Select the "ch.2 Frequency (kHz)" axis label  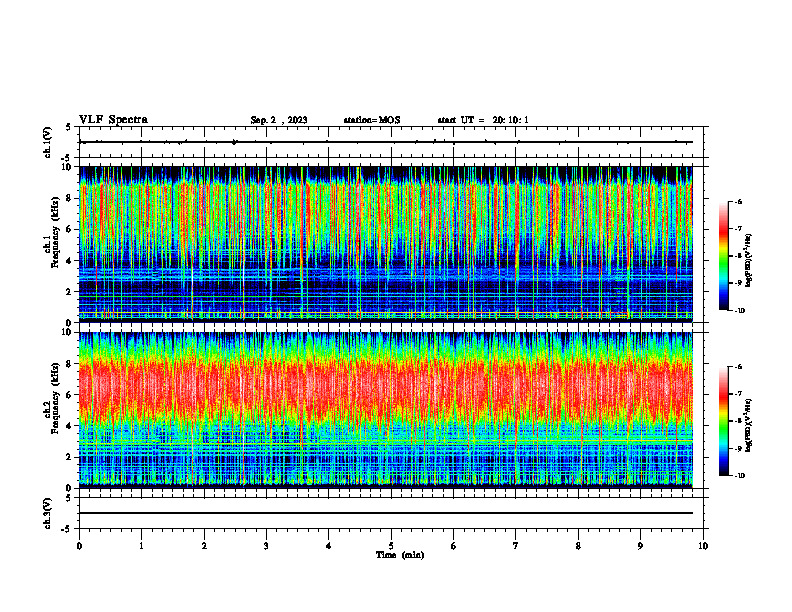(52, 397)
